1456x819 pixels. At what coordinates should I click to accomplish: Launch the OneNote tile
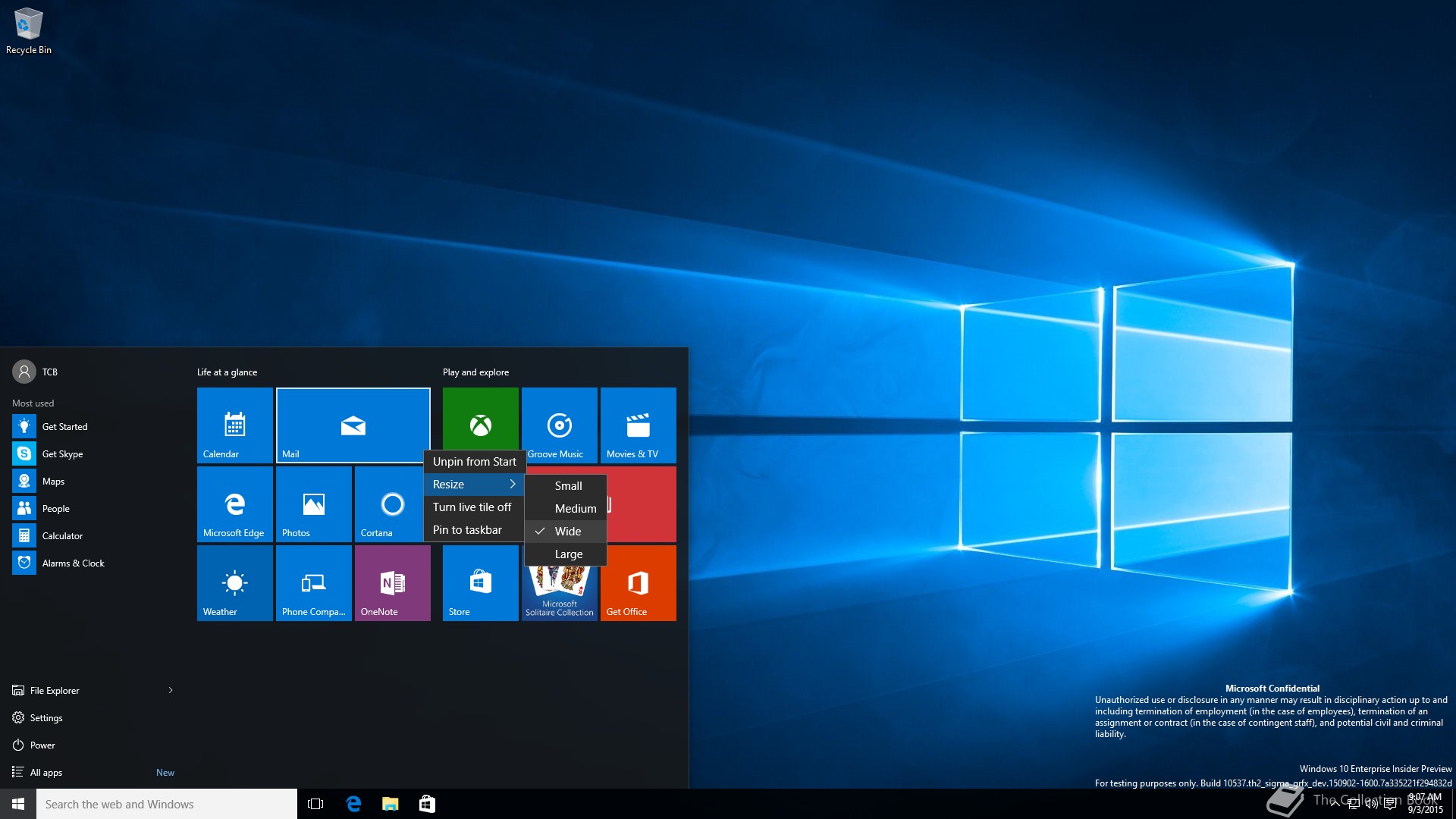tap(393, 583)
